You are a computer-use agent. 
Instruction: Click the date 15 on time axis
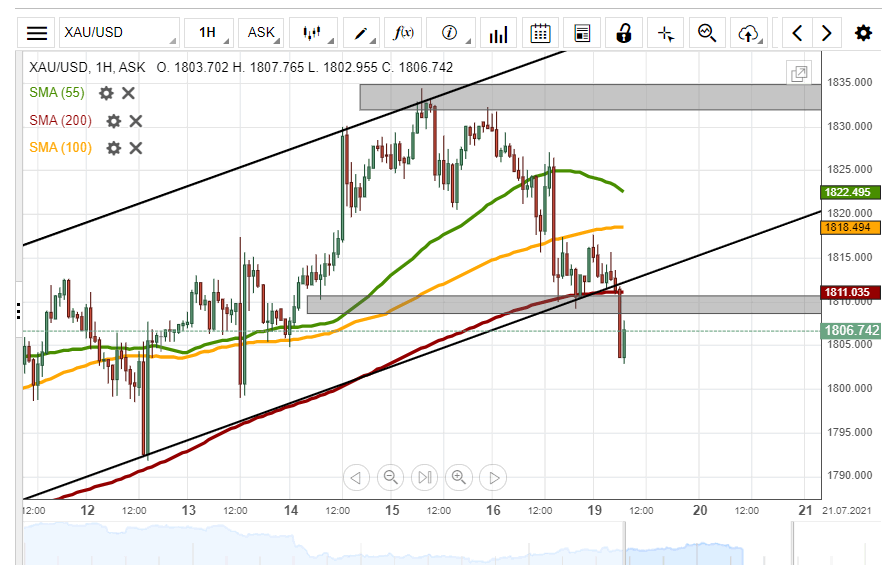[x=392, y=510]
